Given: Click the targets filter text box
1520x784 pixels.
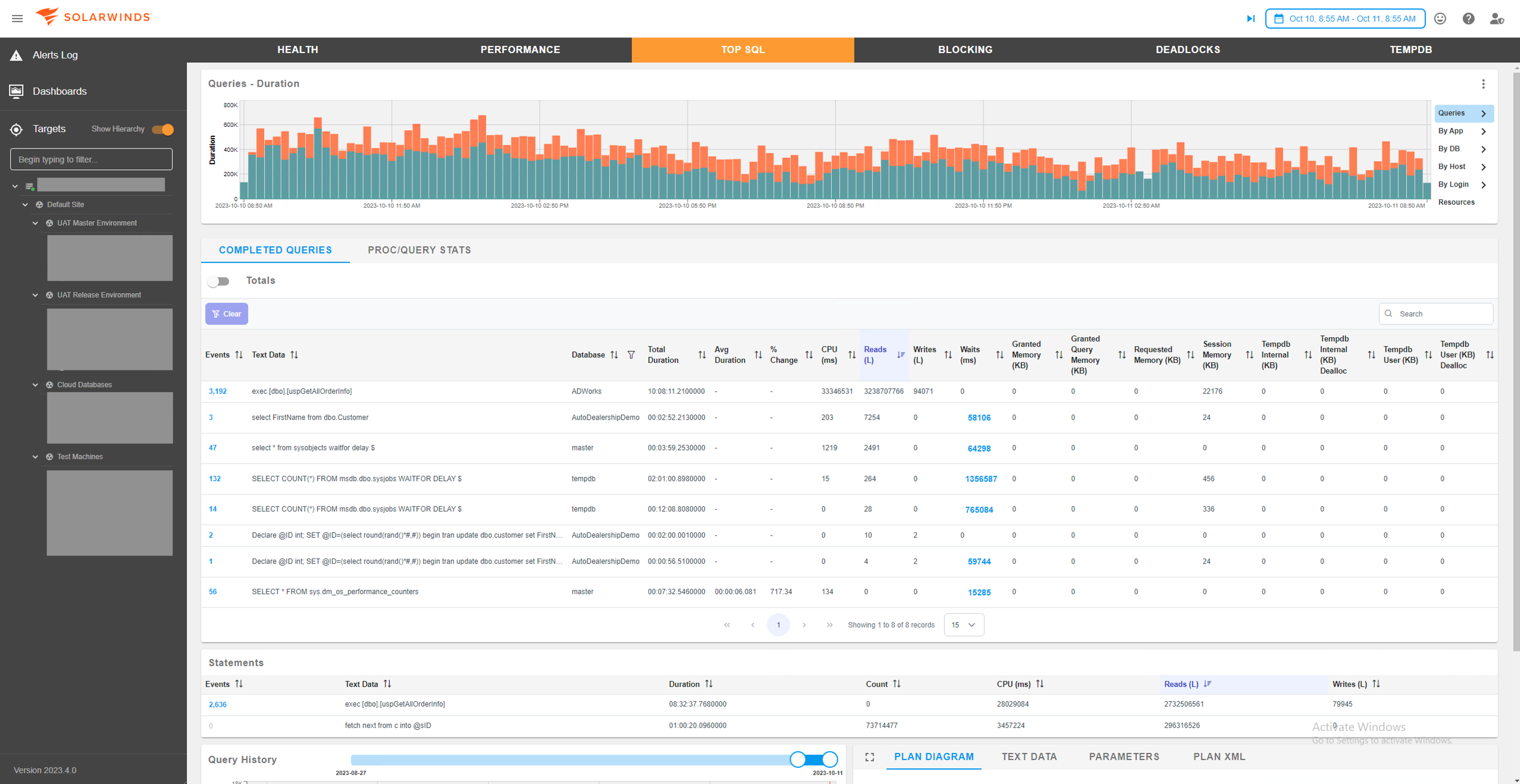Looking at the screenshot, I should click(91, 159).
